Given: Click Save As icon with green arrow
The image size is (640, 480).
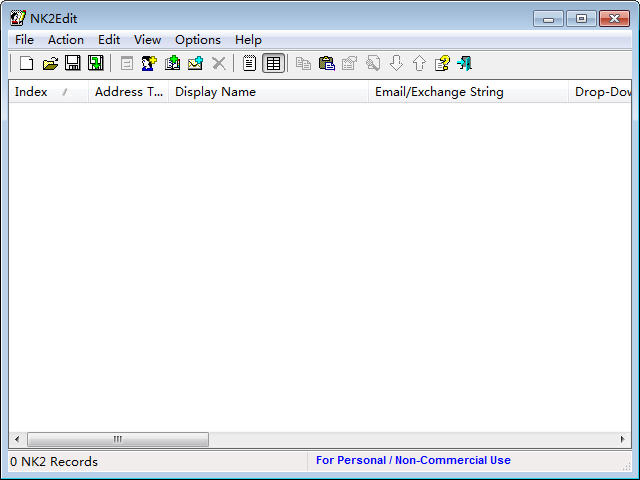Looking at the screenshot, I should click(96, 63).
